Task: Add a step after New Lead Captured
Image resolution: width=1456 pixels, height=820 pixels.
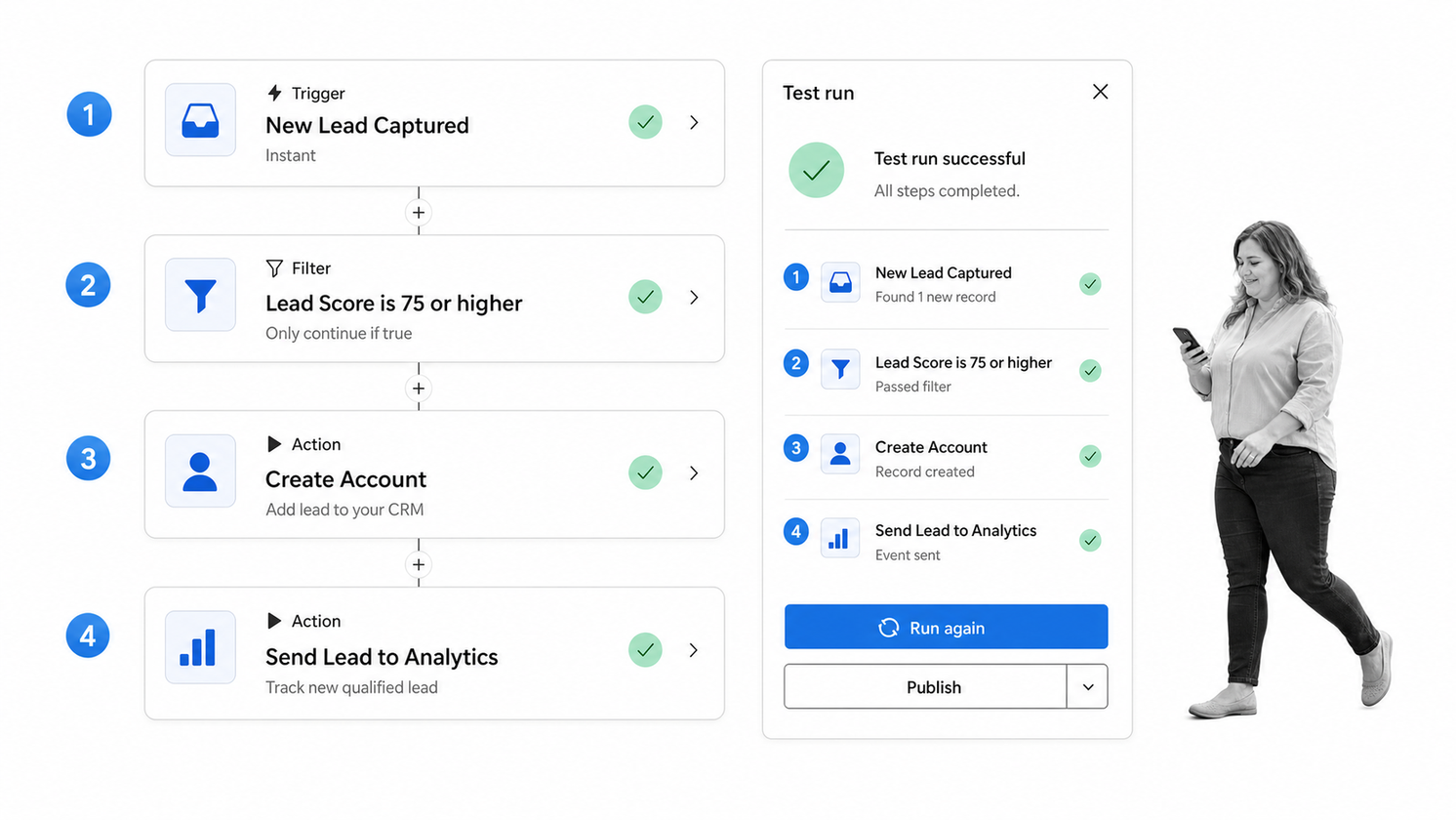Action: tap(419, 212)
